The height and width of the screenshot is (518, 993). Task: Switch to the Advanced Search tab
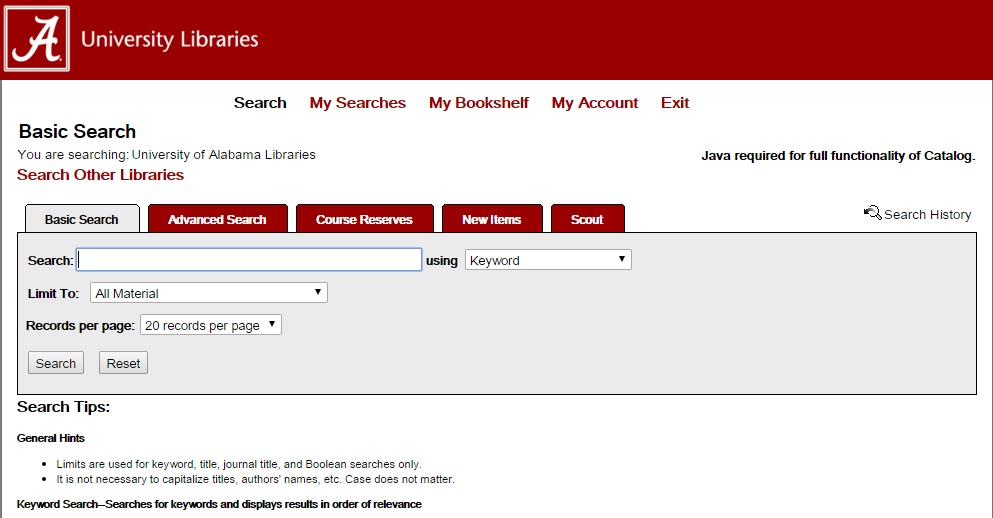click(x=217, y=219)
